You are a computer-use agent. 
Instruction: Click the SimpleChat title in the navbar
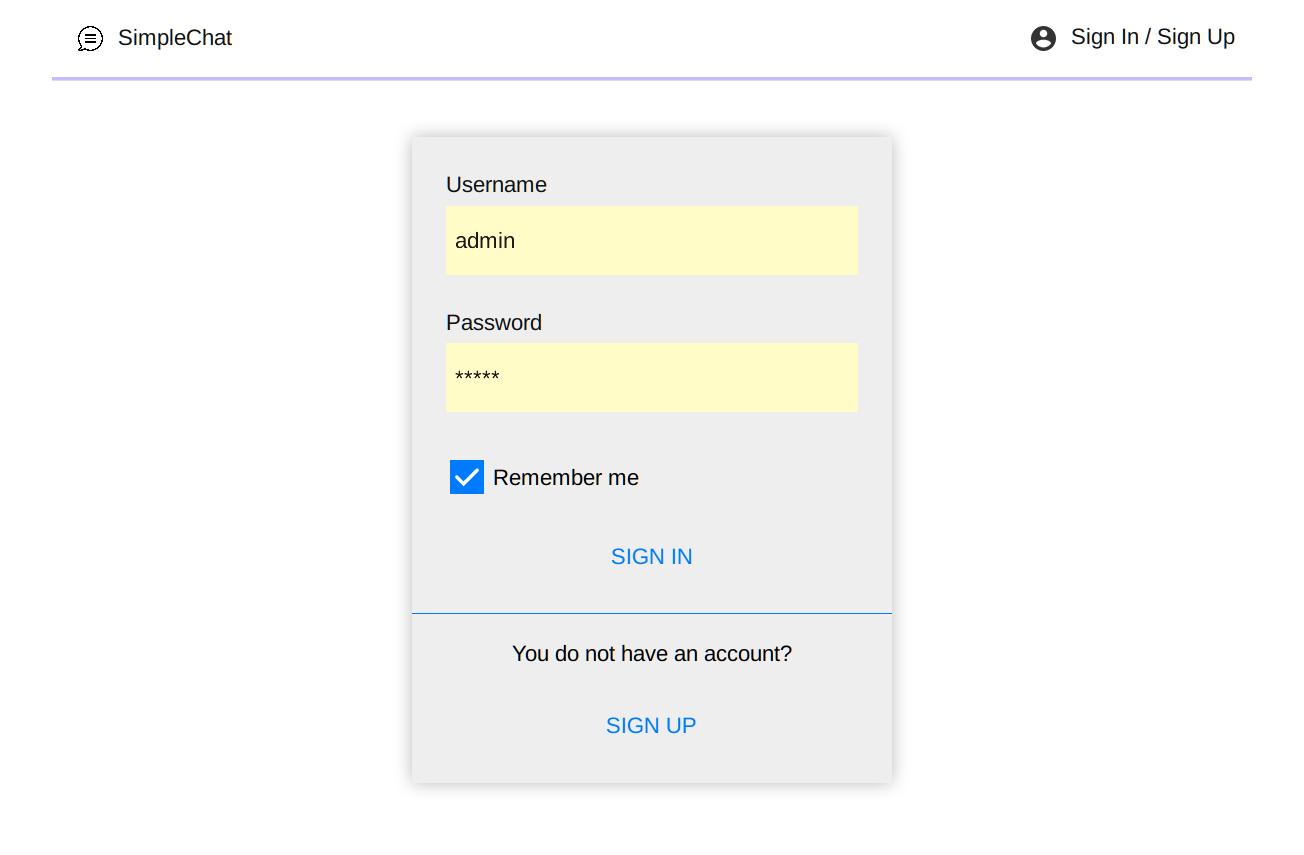coord(175,38)
